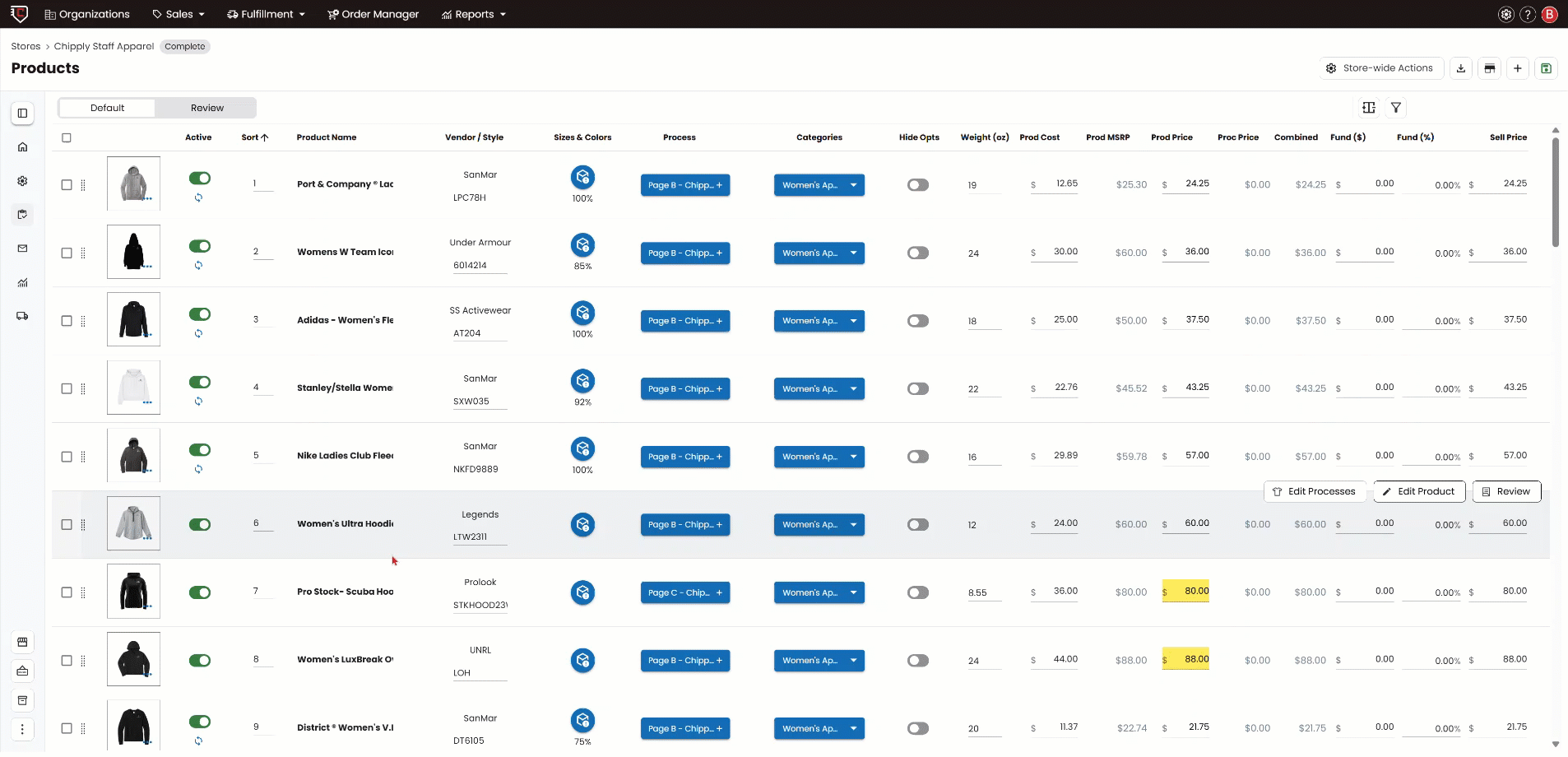Click the Store-wide Actions button
1568x757 pixels.
tap(1380, 68)
